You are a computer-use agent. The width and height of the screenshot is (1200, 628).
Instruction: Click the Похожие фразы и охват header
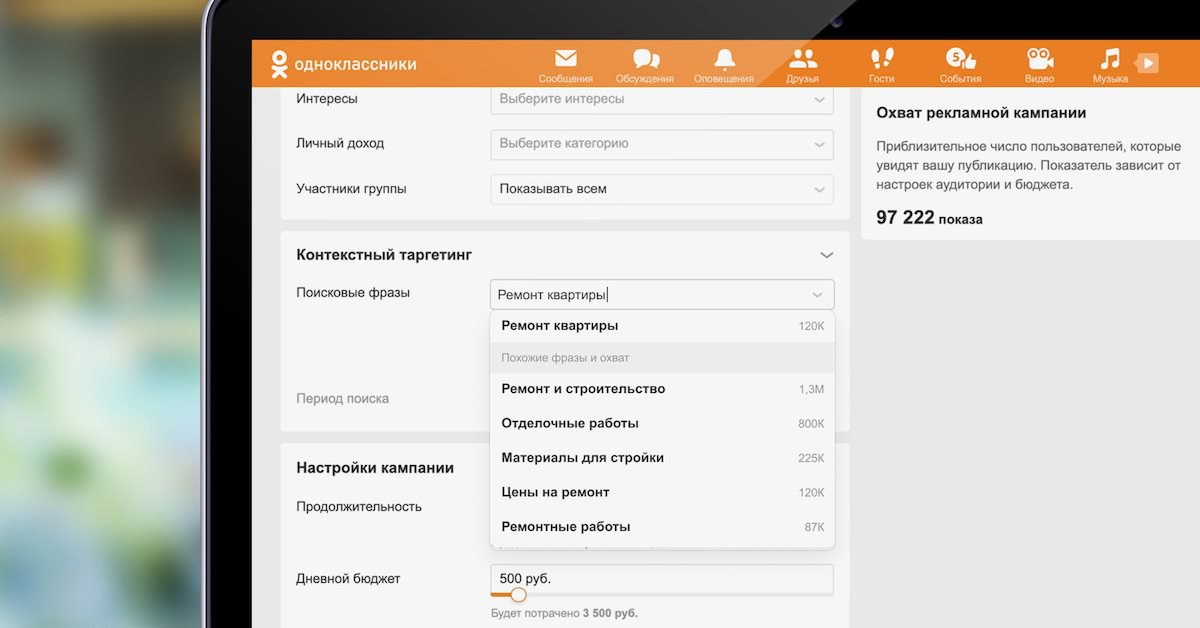pos(662,358)
